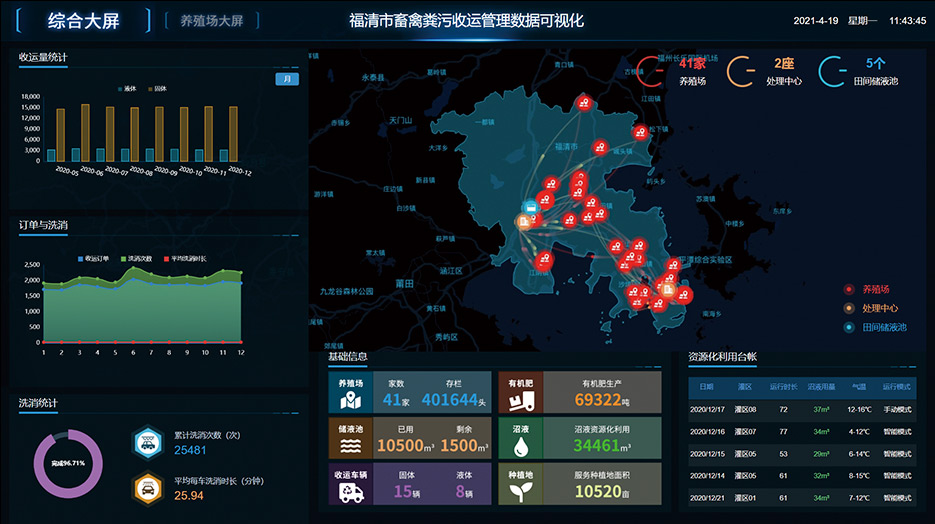This screenshot has height=524, width=935.
Task: Switch to the 综合大屏 tab
Action: coord(83,21)
